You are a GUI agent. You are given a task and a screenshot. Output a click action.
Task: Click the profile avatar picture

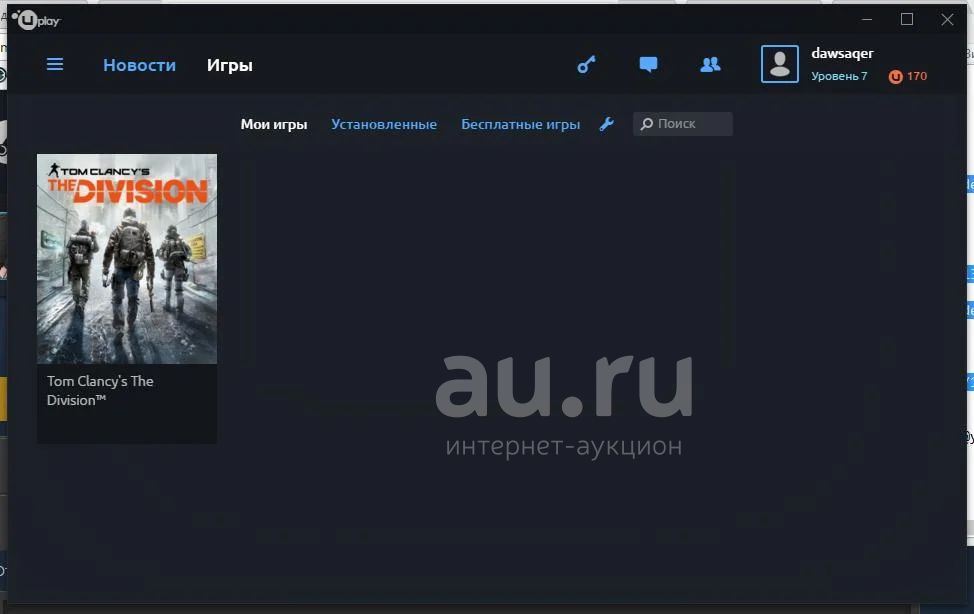(x=780, y=64)
